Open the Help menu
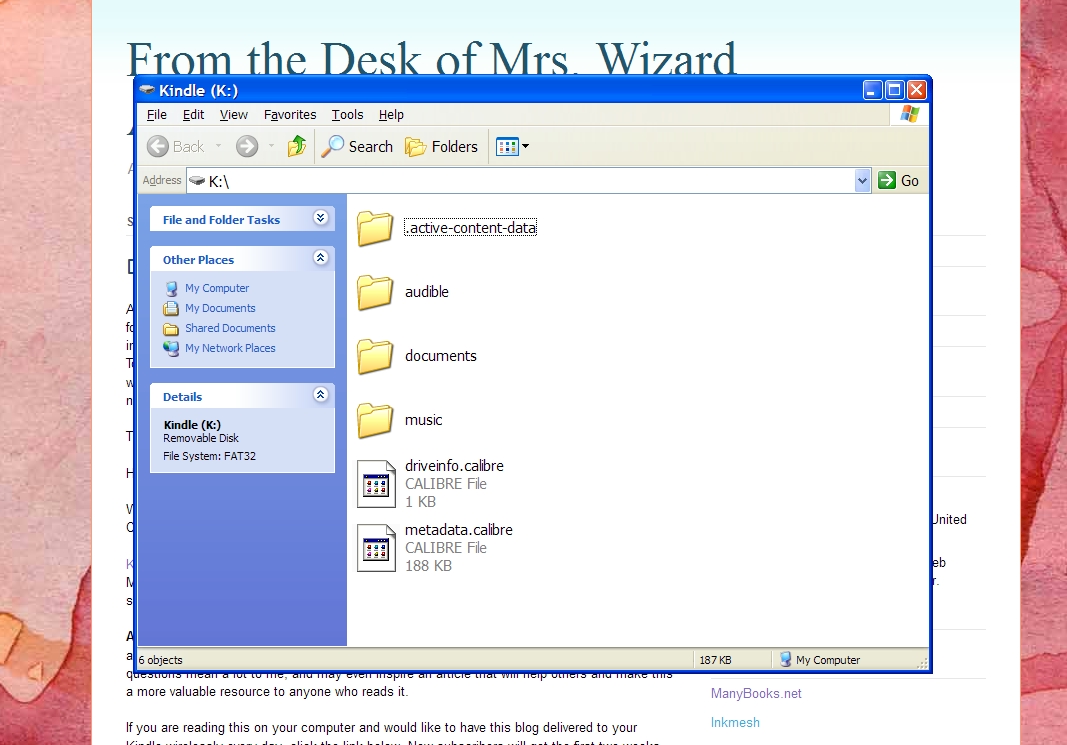 click(x=391, y=114)
